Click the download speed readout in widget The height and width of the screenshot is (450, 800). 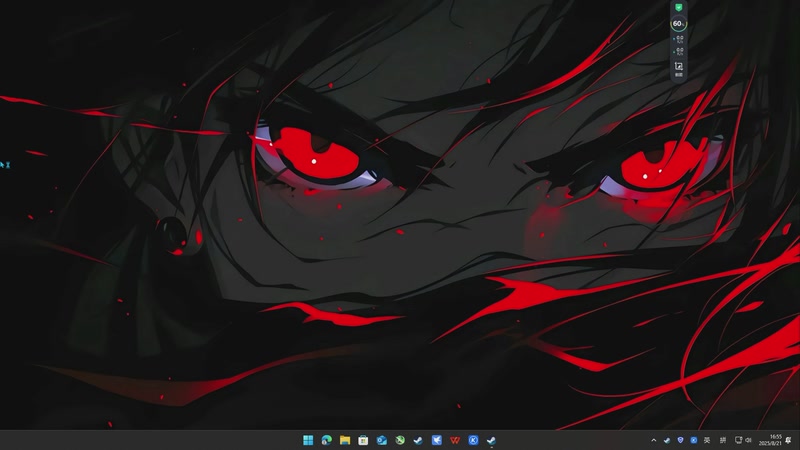(x=679, y=52)
